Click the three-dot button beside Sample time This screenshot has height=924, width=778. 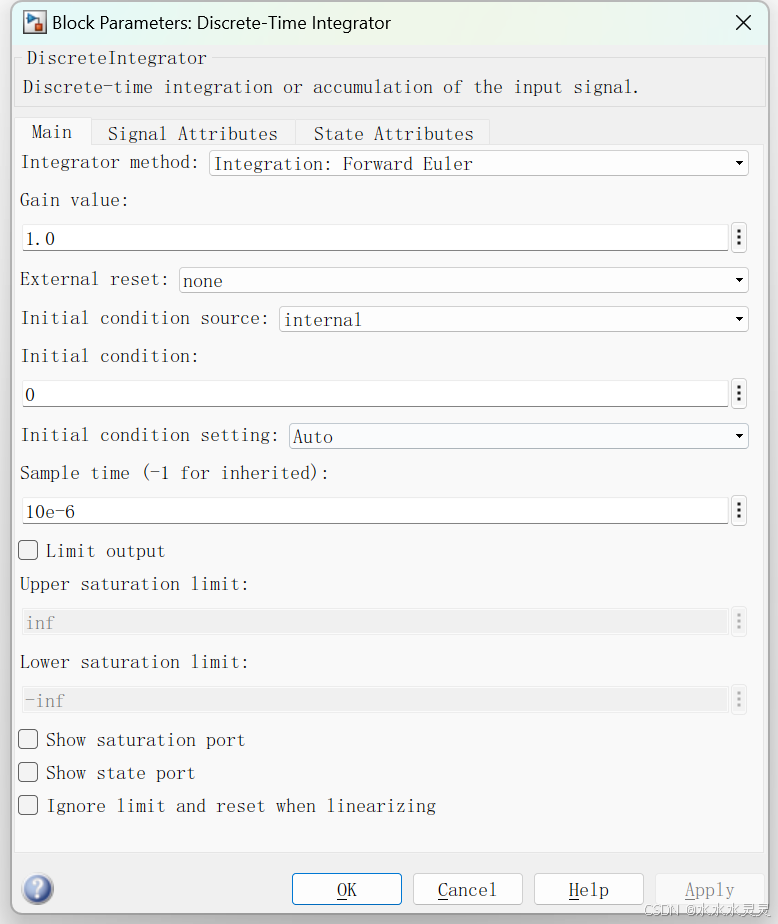(x=739, y=511)
